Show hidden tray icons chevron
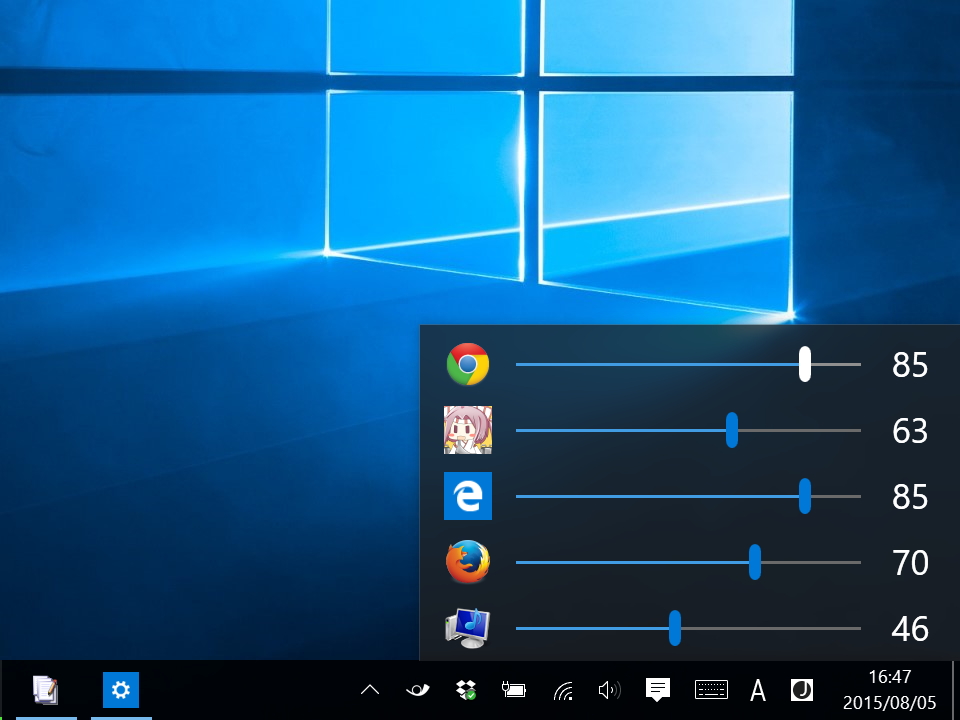960x720 pixels. click(370, 690)
